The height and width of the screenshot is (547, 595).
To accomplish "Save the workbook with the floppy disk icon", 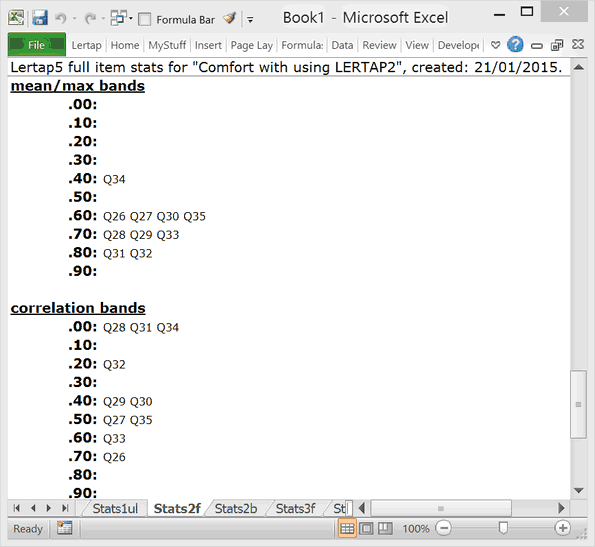I will (x=39, y=18).
